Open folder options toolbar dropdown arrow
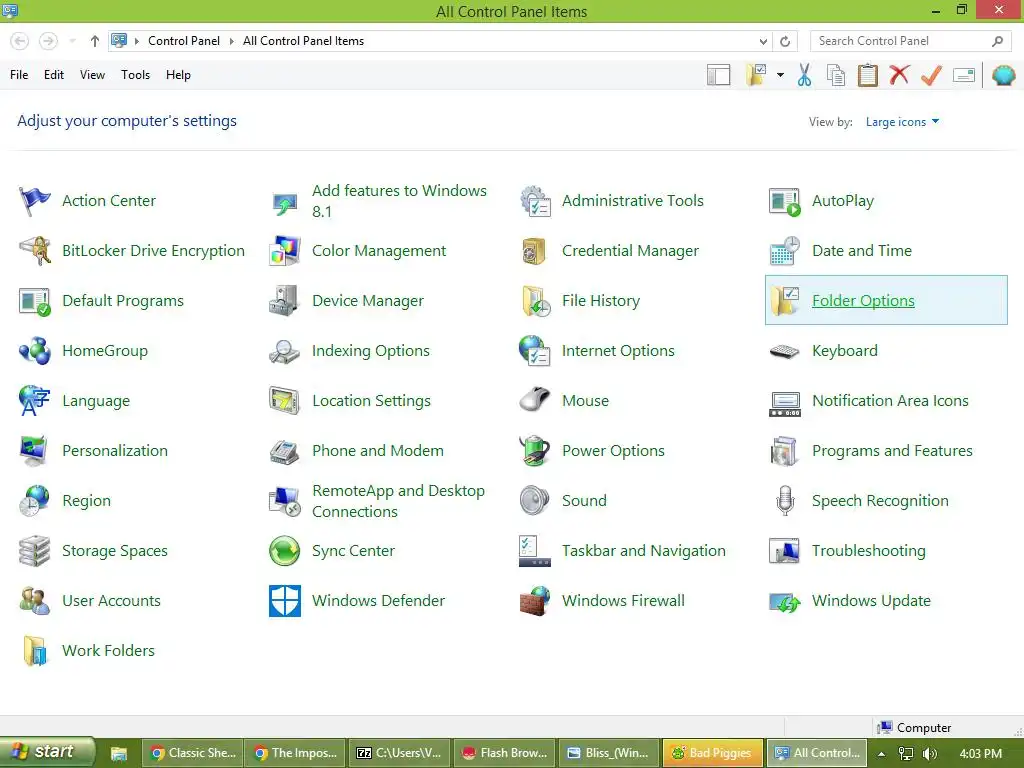1024x768 pixels. [x=780, y=74]
